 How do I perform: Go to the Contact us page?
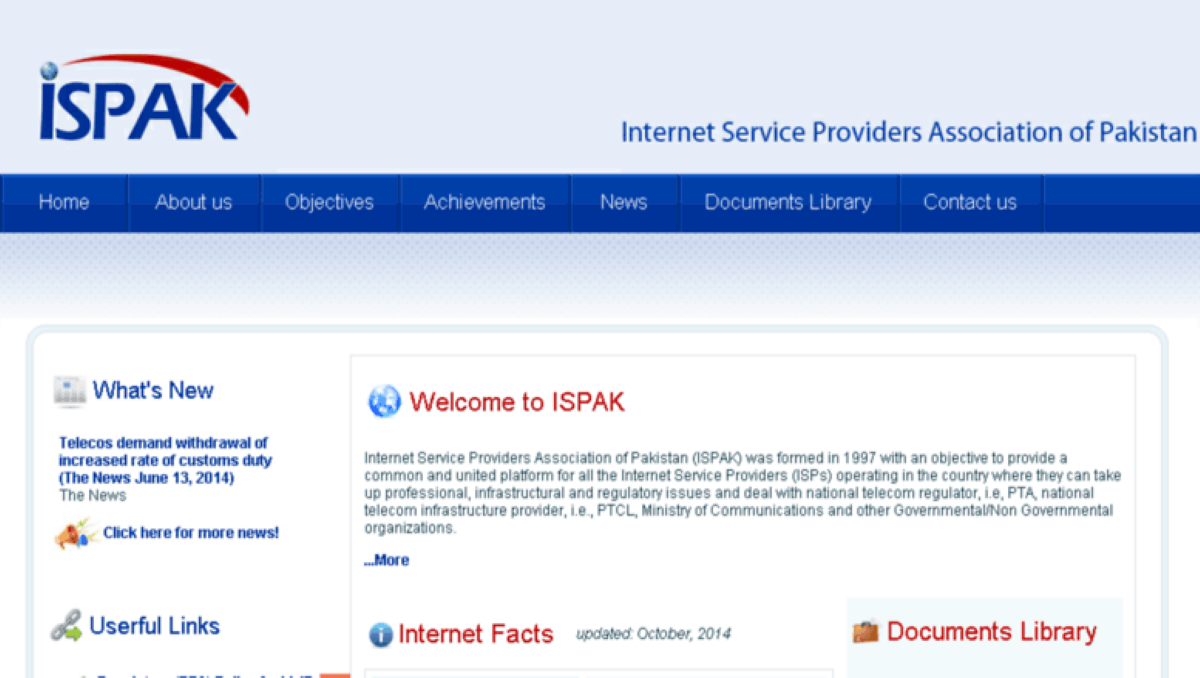[970, 202]
